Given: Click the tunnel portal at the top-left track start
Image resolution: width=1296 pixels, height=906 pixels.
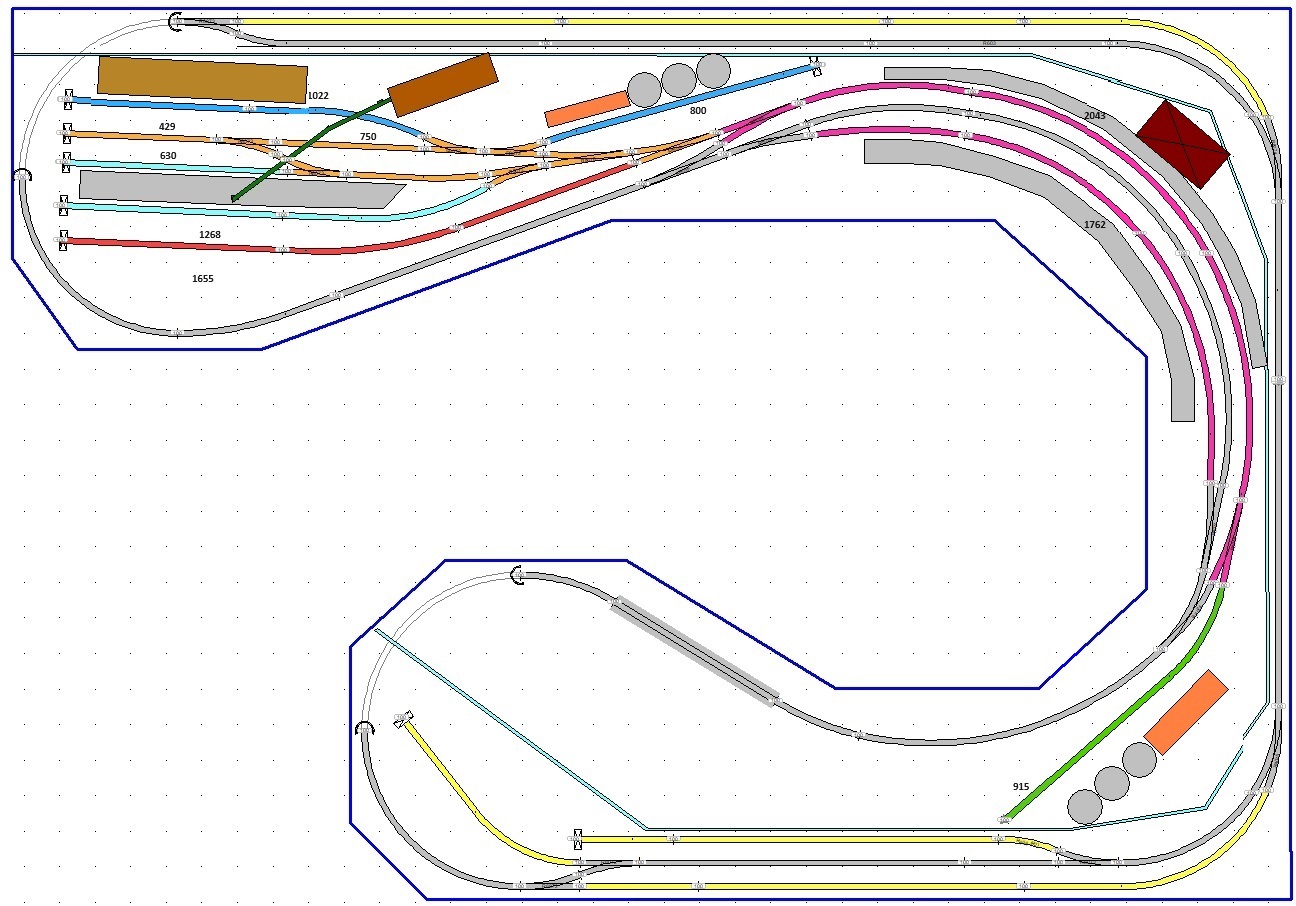Looking at the screenshot, I should (x=176, y=20).
